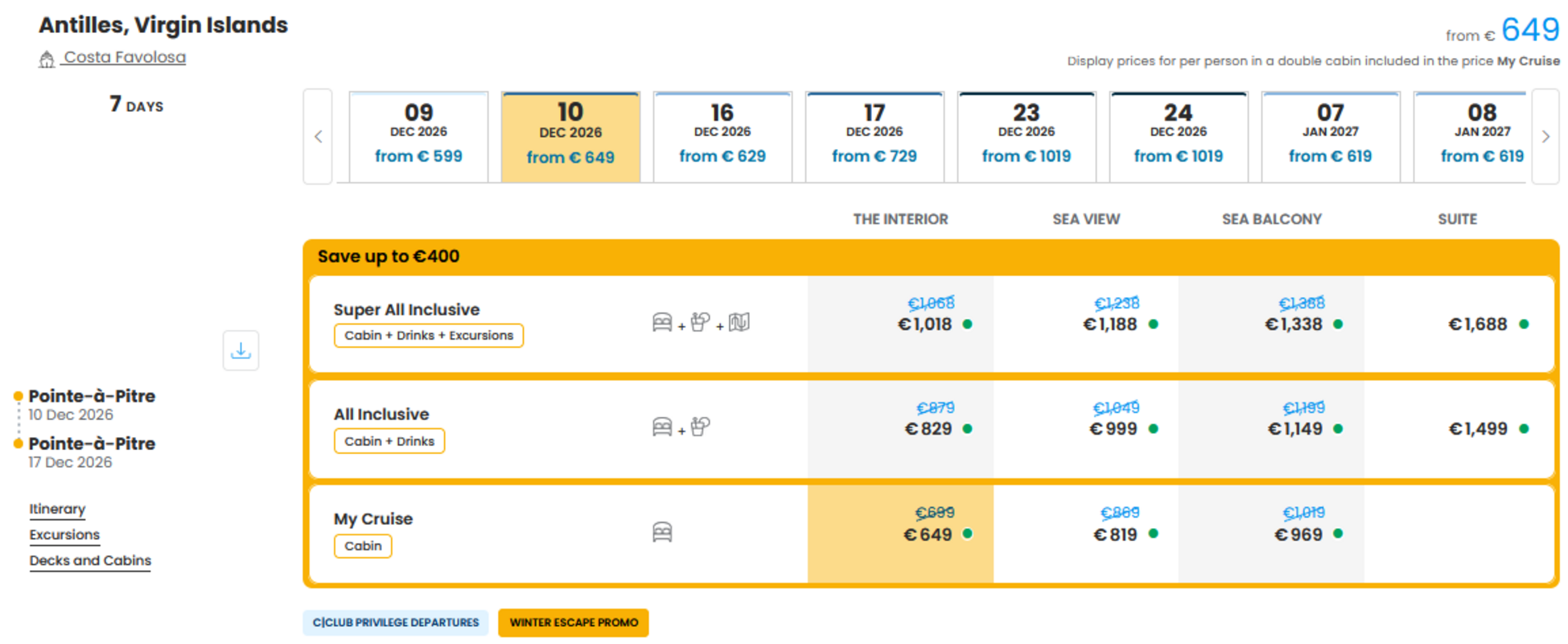The height and width of the screenshot is (644, 1568).
Task: Click green availability dot next to €1,688 suite
Action: coord(1524,324)
